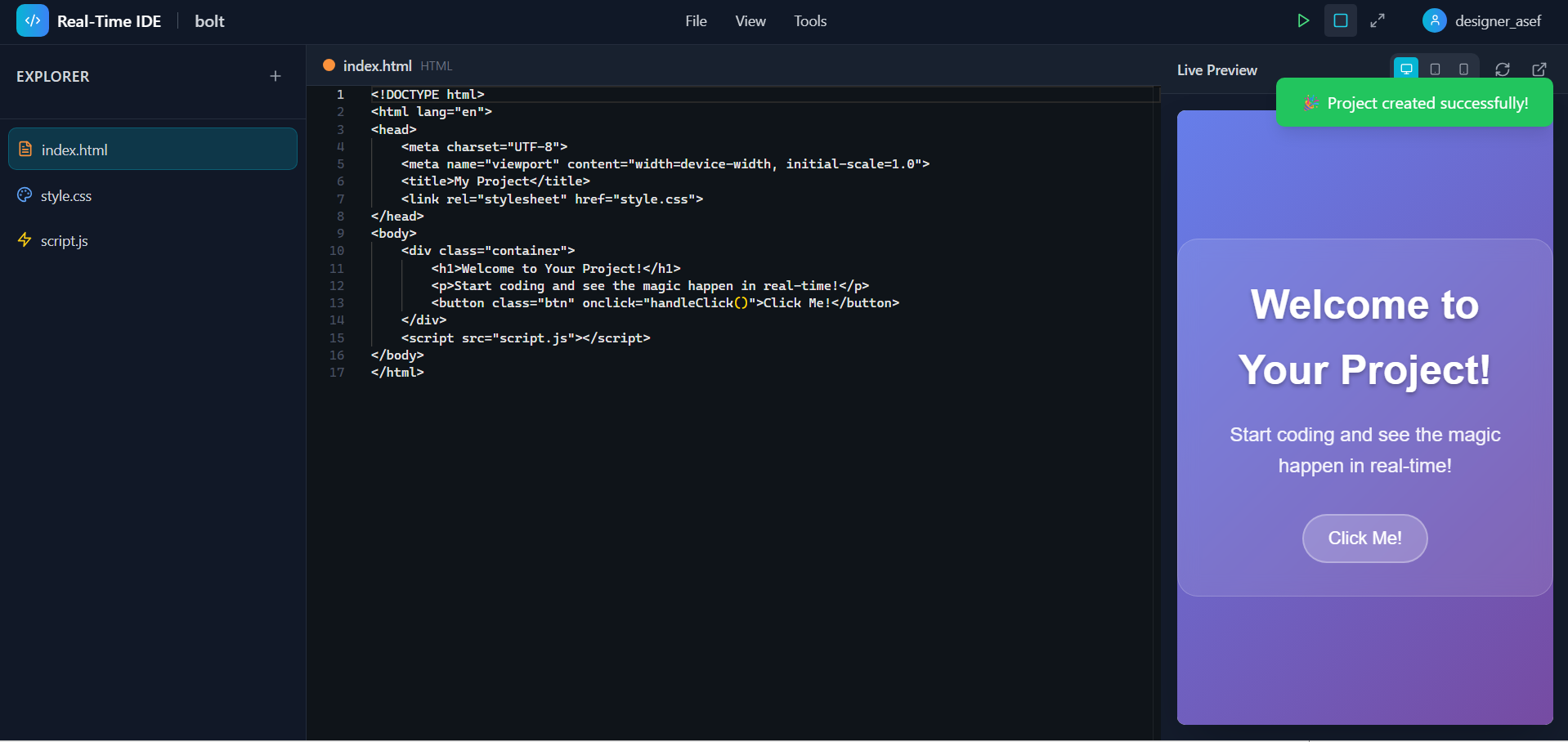
Task: Click the <h1> Welcome to Your Project code line
Action: (556, 269)
